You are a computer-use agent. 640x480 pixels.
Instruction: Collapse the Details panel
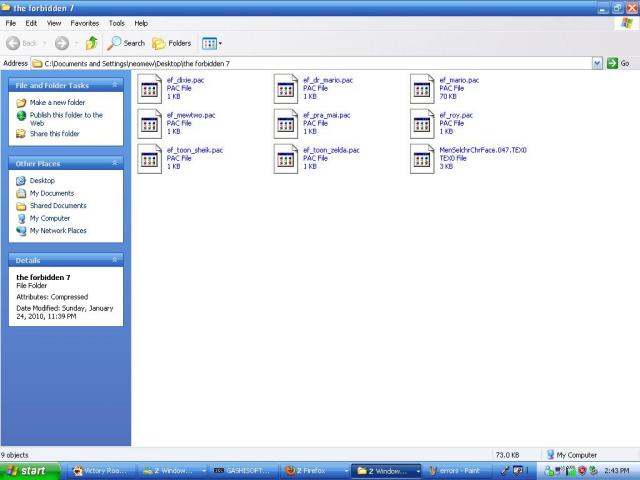115,259
